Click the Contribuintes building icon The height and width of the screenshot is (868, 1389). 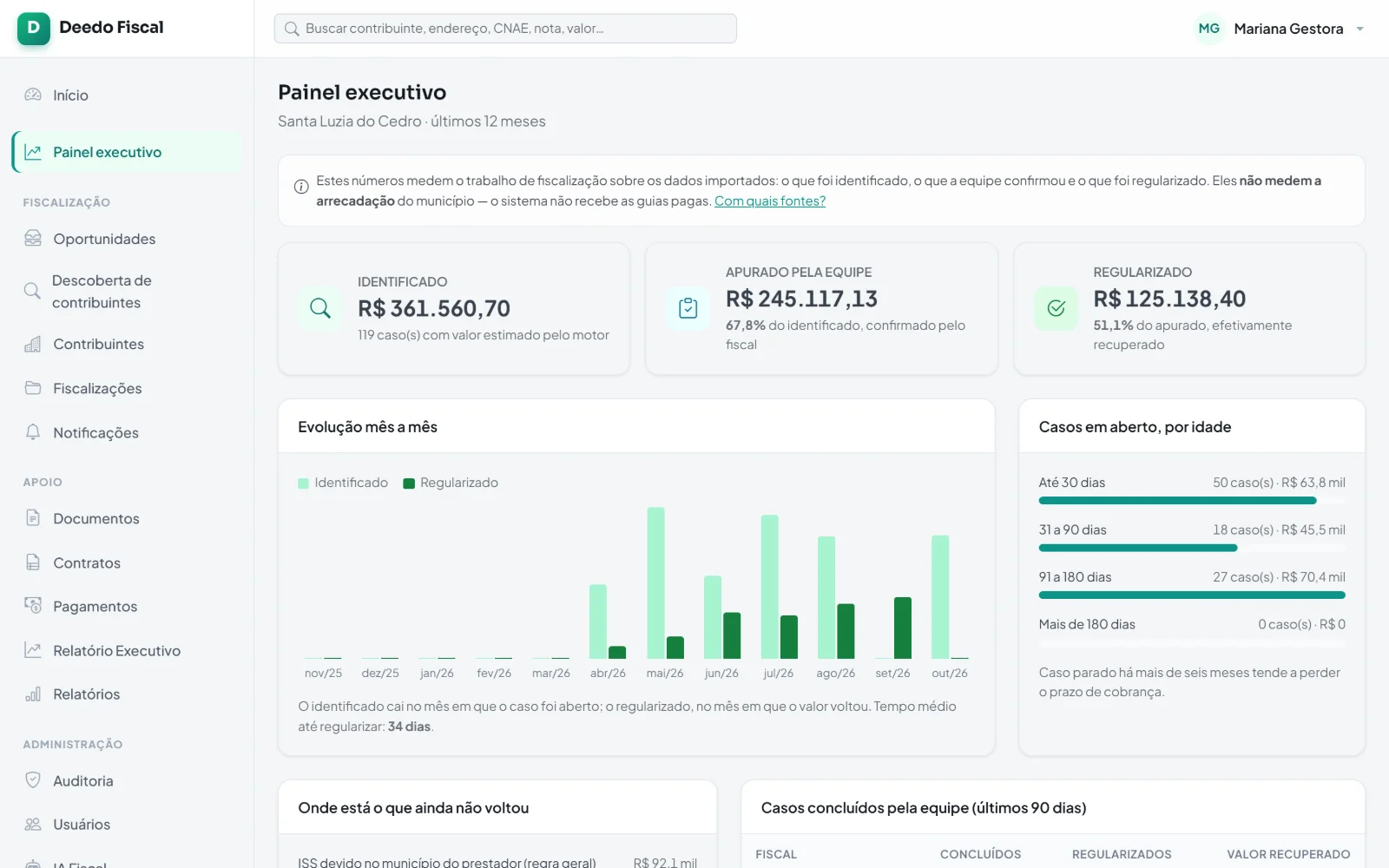(33, 344)
